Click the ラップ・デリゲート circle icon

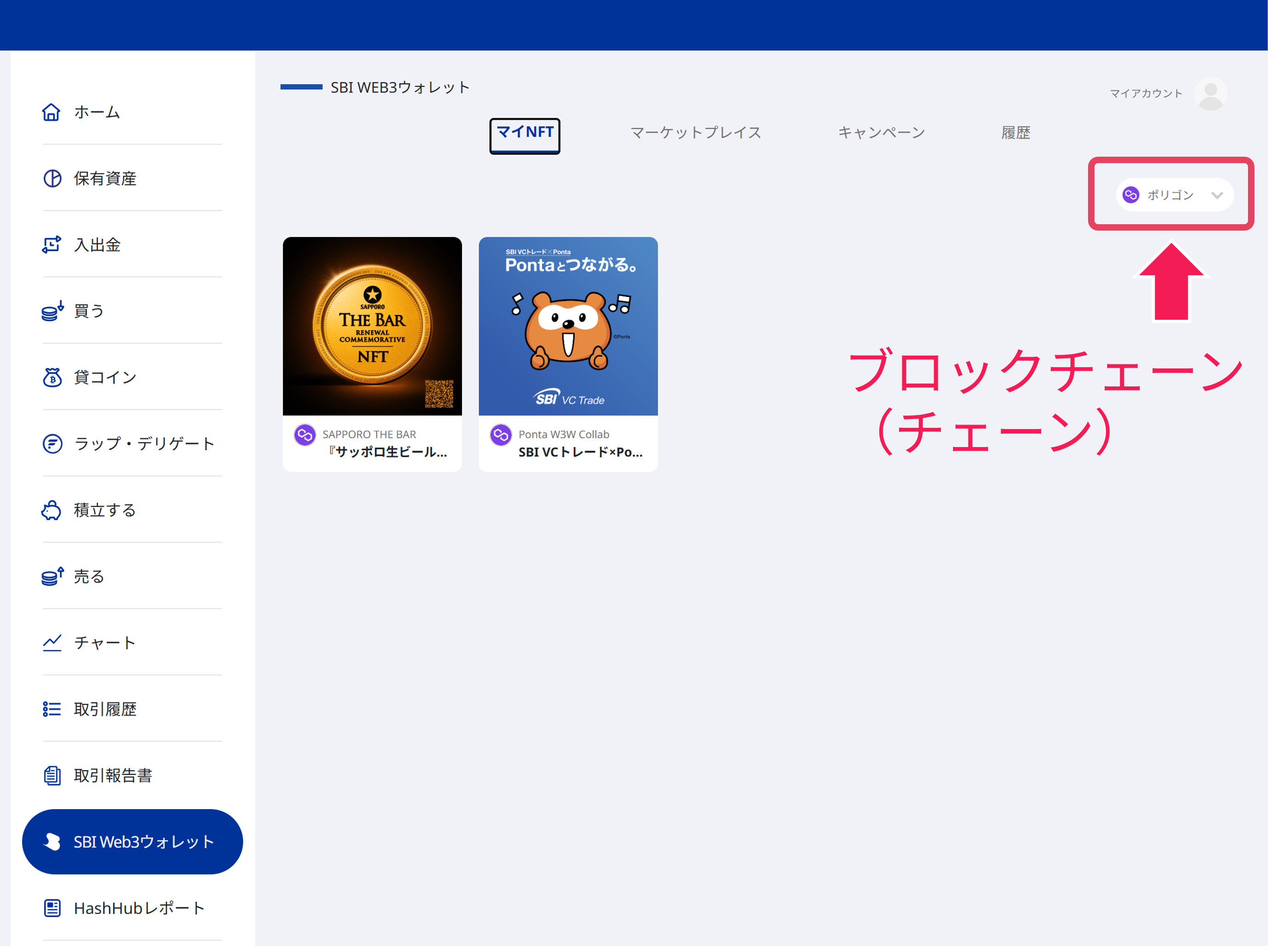coord(52,444)
